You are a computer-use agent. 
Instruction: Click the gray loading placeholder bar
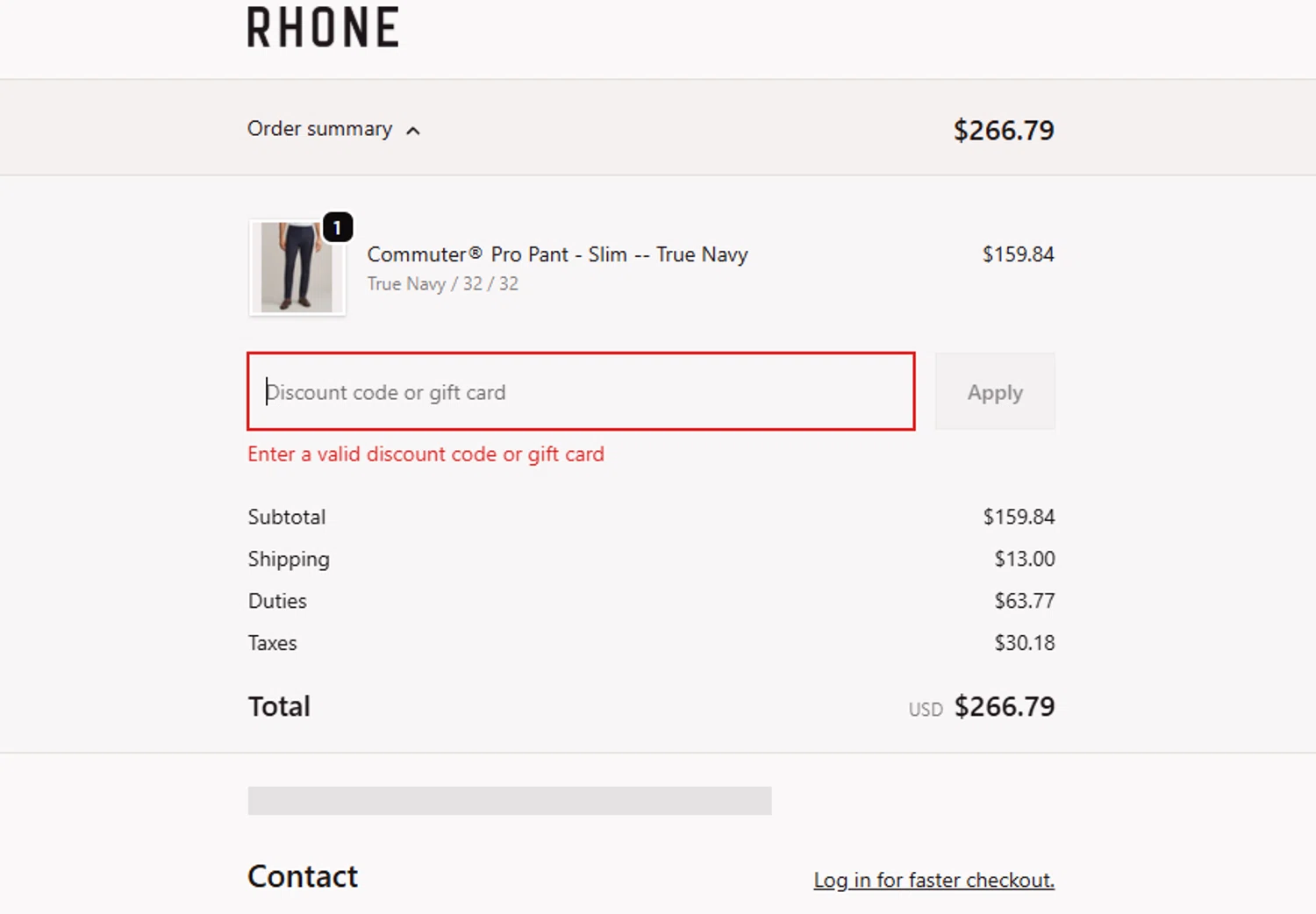[x=510, y=801]
